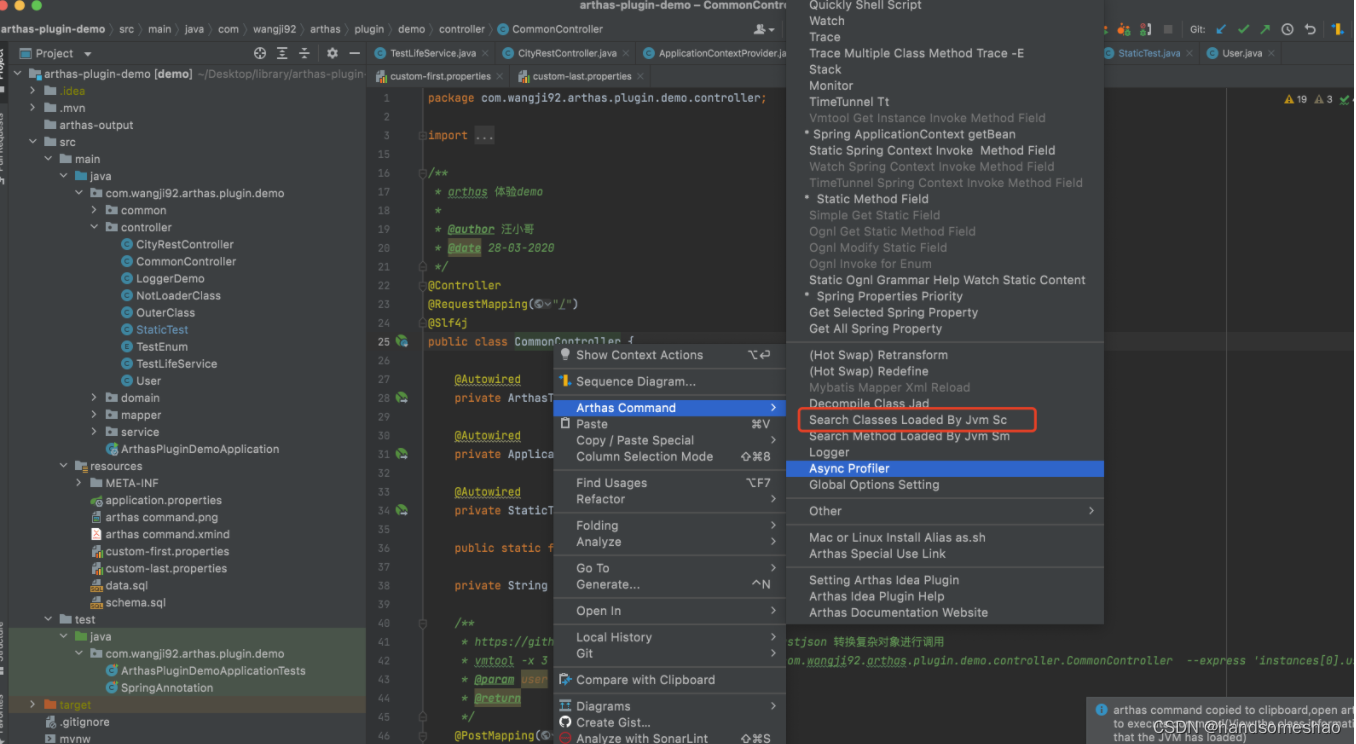
Task: Expand the domain package
Action: click(x=94, y=398)
